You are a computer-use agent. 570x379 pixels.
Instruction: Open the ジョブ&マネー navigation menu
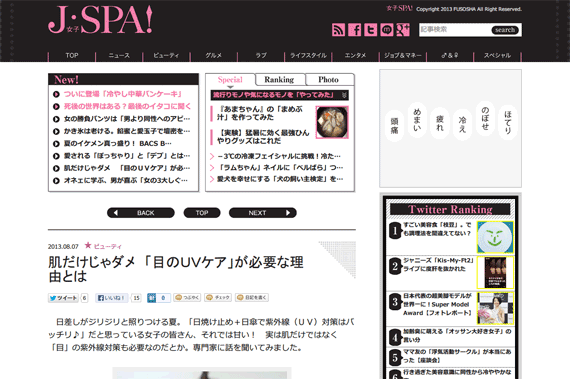(x=403, y=56)
